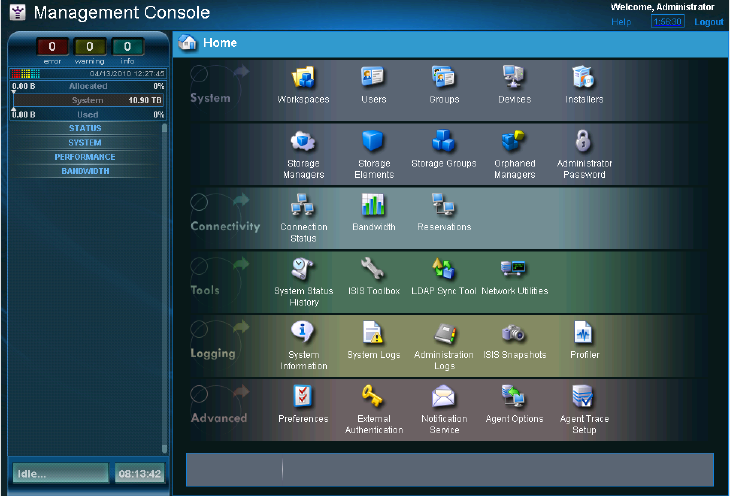Open Storage Groups

(x=444, y=142)
